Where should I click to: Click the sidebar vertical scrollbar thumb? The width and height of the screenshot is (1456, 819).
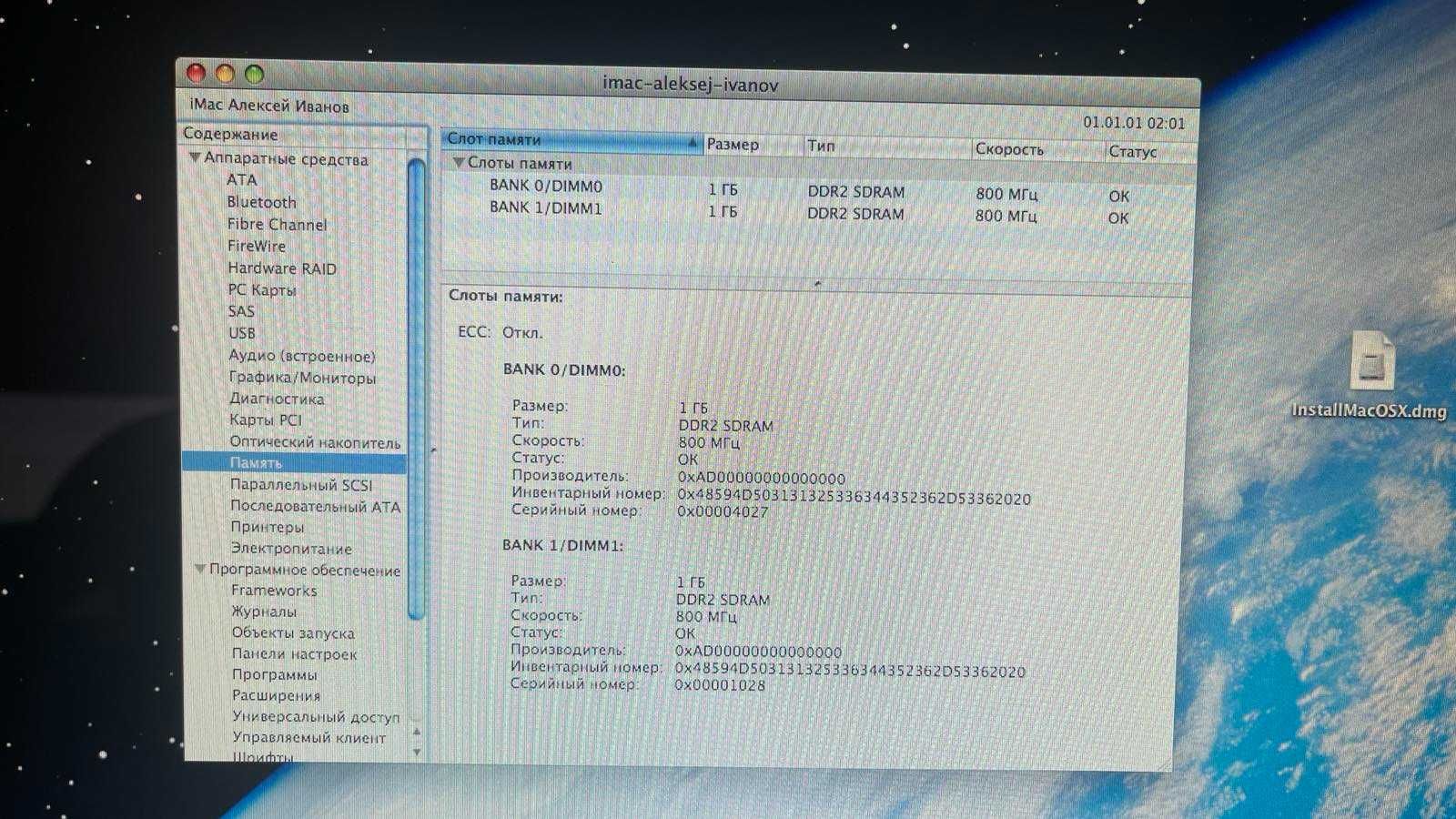(417, 389)
